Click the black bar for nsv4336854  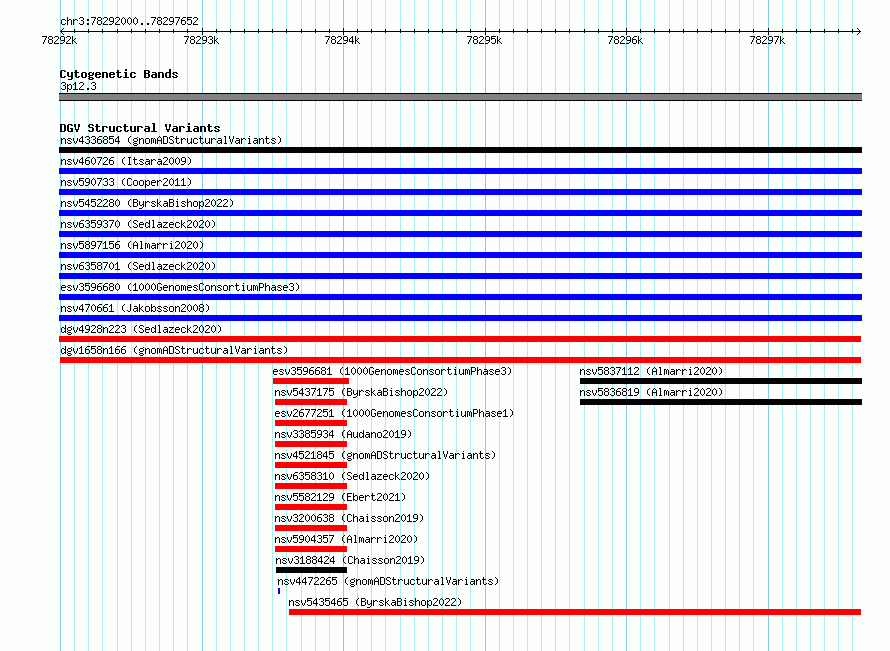pos(460,150)
